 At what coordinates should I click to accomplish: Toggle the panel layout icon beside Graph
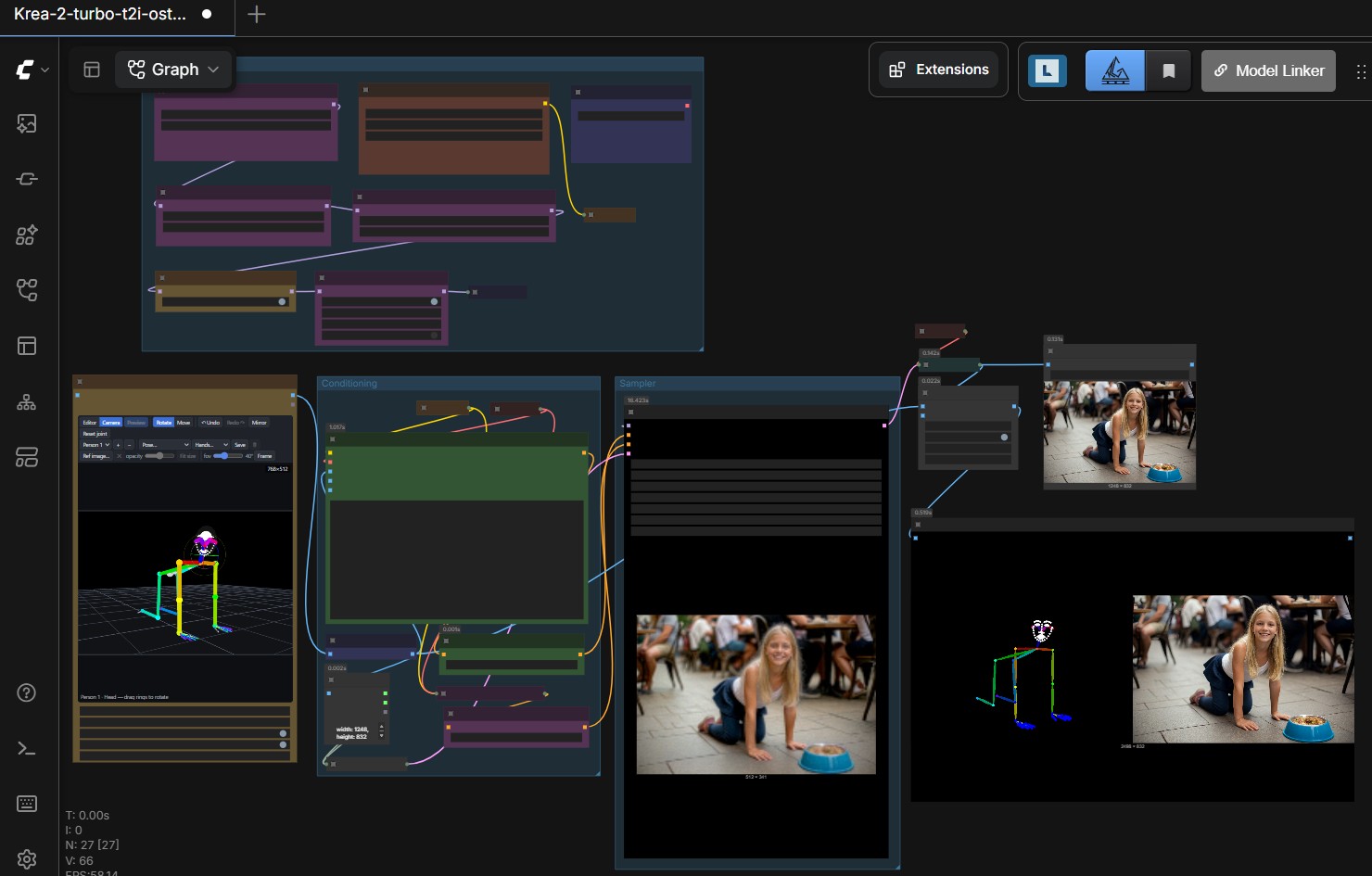[x=92, y=70]
